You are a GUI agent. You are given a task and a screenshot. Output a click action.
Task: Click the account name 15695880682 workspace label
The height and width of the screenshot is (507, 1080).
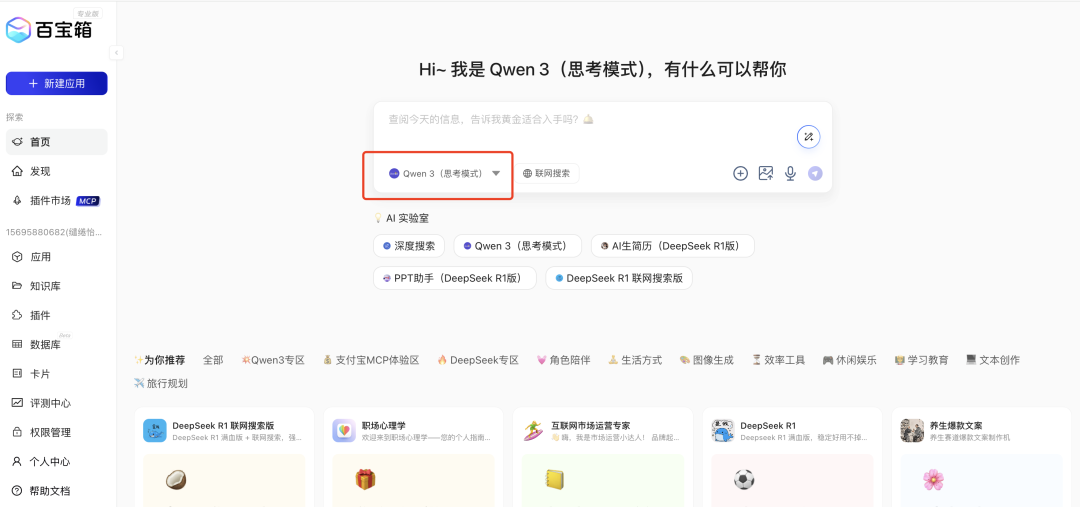[x=54, y=232]
